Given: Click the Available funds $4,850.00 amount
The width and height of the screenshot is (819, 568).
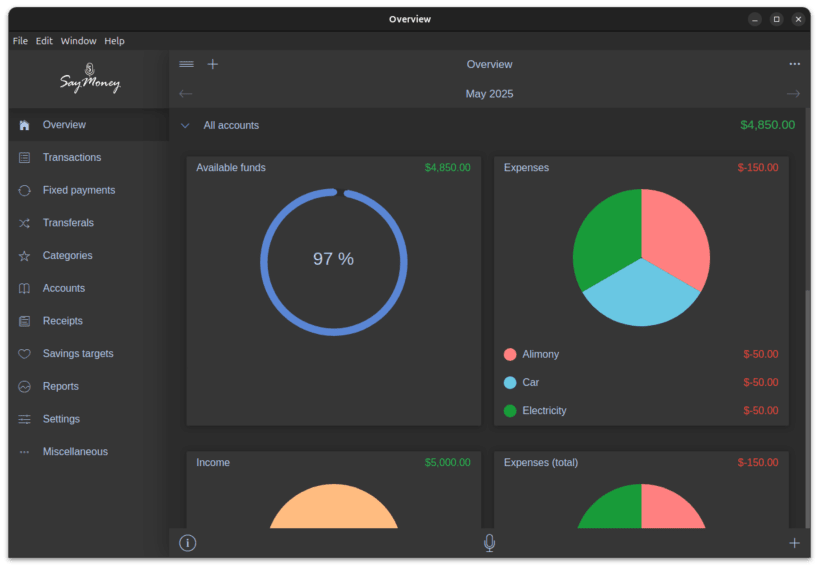Looking at the screenshot, I should tap(447, 168).
